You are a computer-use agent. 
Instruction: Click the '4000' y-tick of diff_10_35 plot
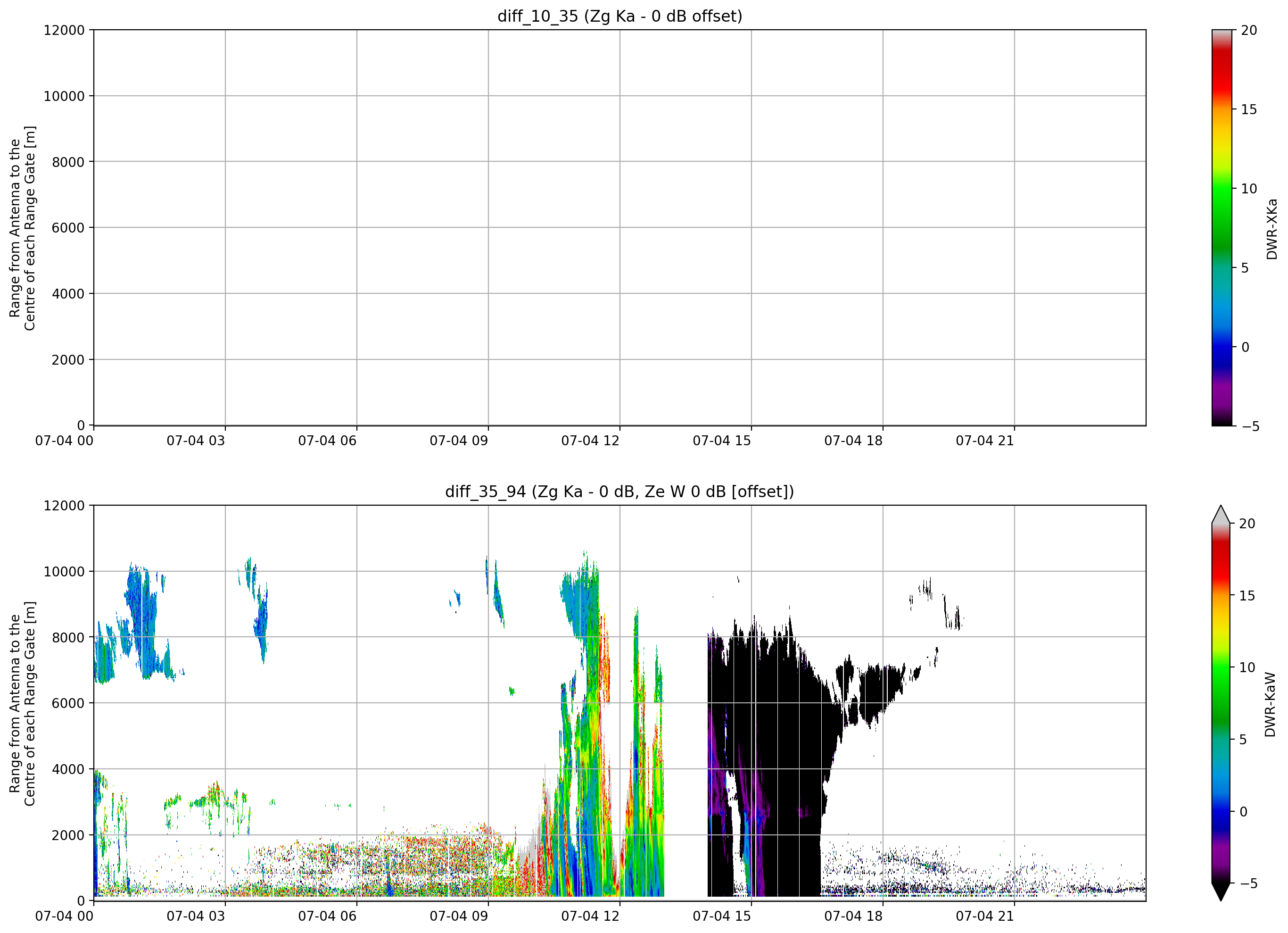click(68, 294)
